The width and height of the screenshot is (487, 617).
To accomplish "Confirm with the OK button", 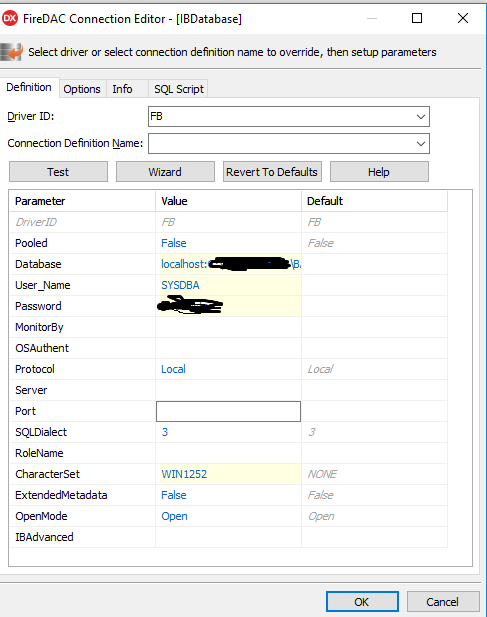I will (x=362, y=602).
